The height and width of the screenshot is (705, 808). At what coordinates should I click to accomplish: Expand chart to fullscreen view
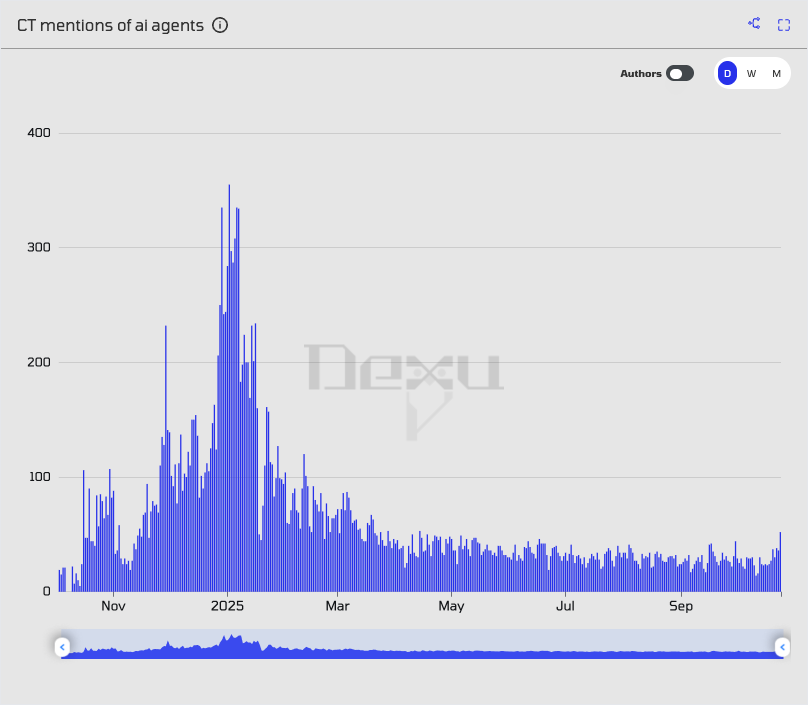pos(784,24)
